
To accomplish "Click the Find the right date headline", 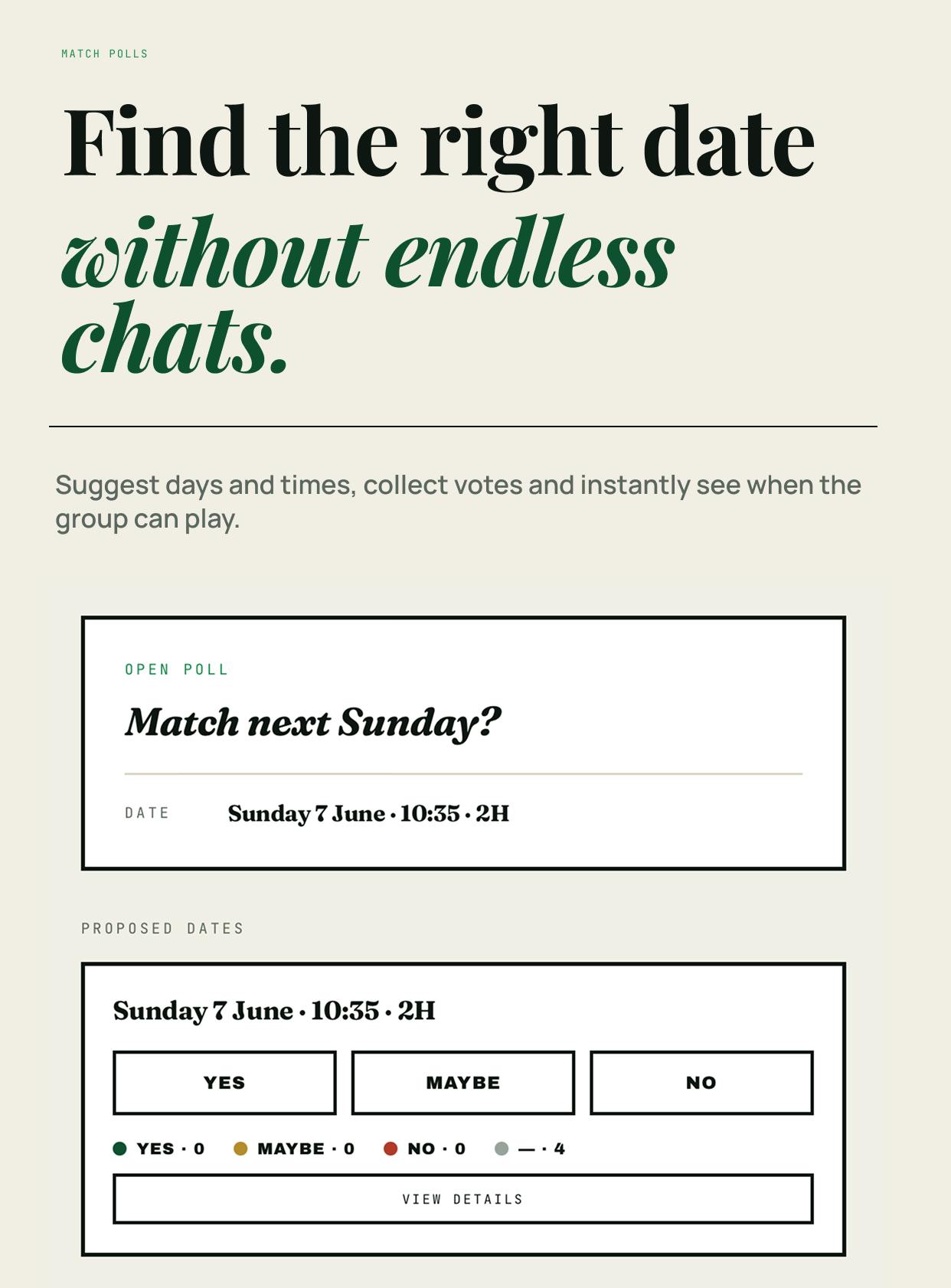I will pos(439,143).
